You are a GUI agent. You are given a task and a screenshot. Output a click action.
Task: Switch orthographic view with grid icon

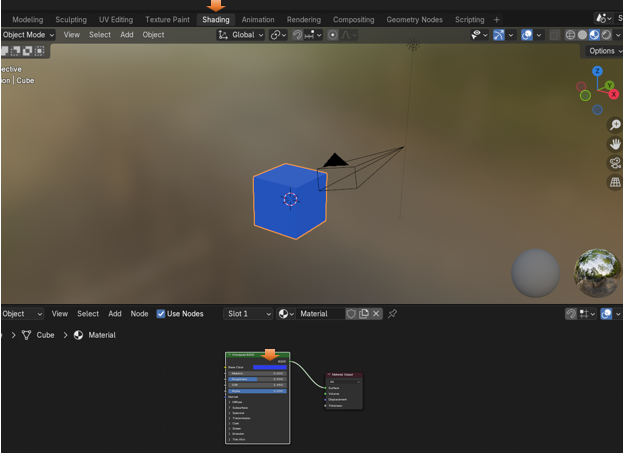tap(615, 183)
